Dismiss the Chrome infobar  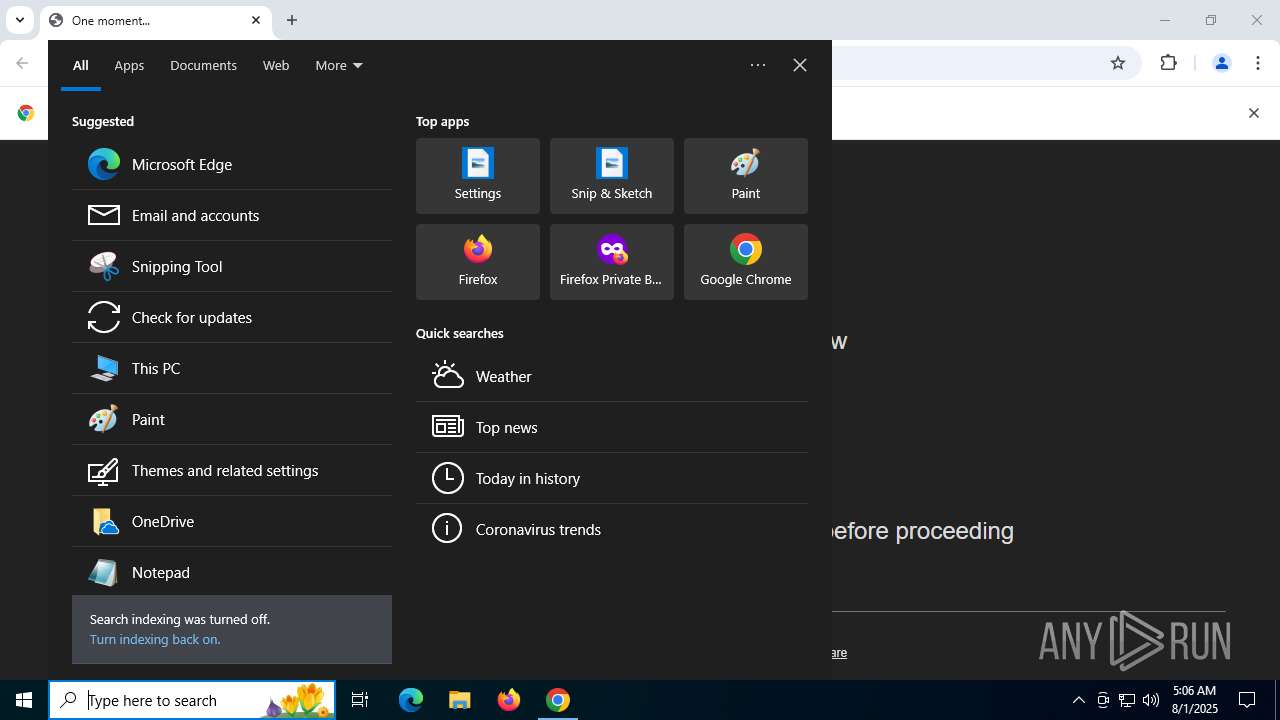(1253, 113)
